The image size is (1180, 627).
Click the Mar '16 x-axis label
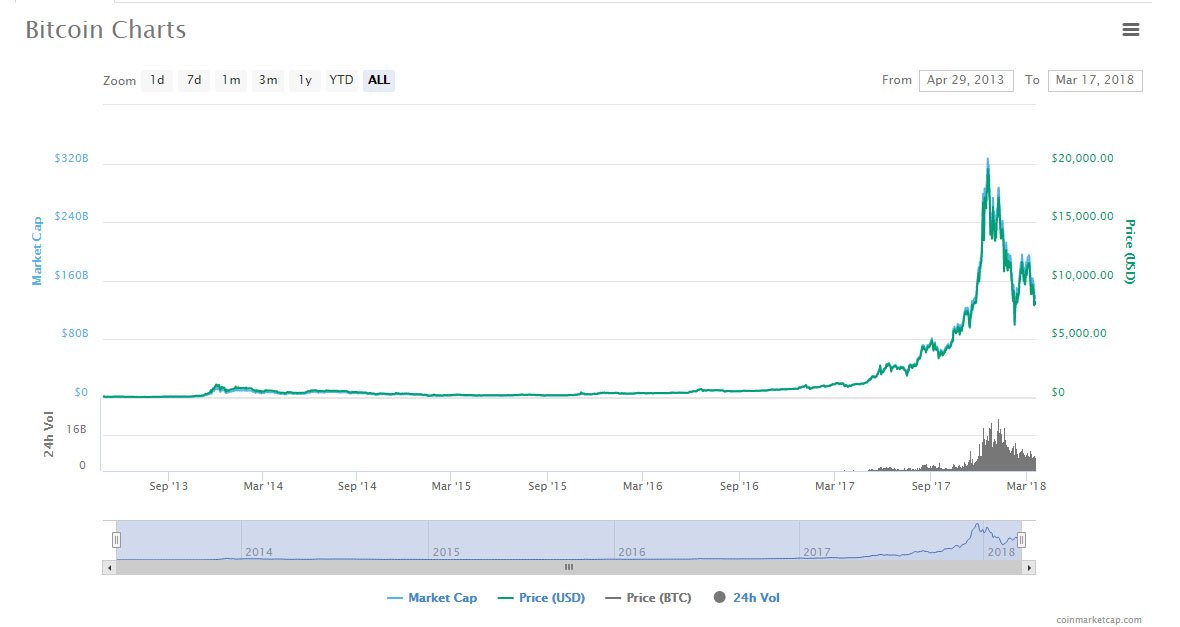[643, 486]
